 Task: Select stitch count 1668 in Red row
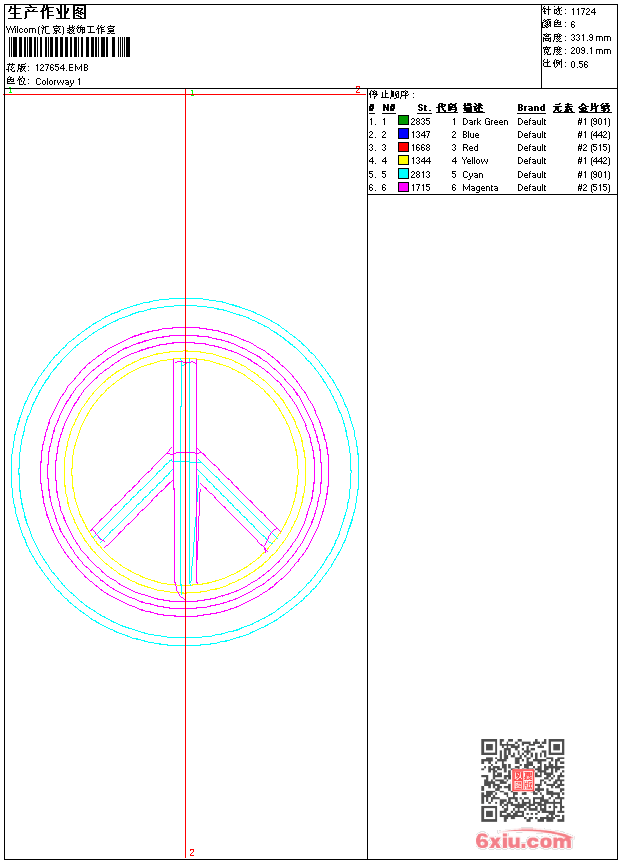(x=420, y=148)
